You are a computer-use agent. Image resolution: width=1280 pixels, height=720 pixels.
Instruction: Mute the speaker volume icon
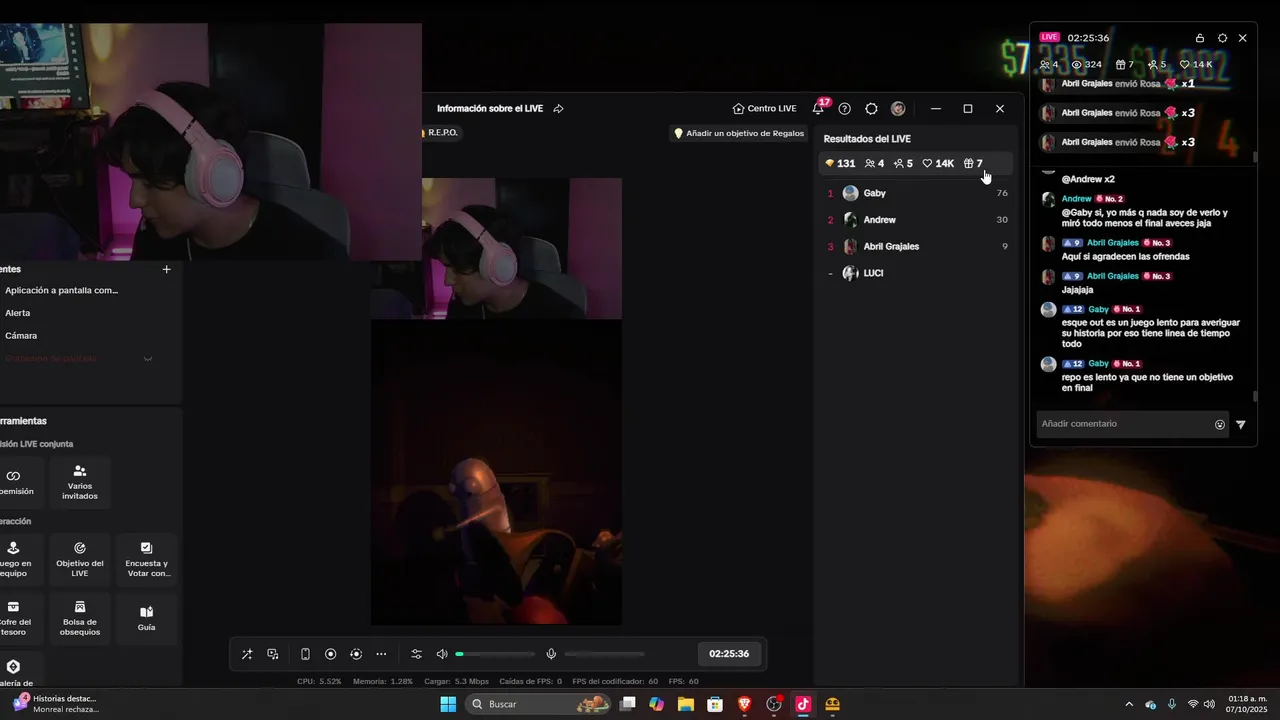[442, 654]
